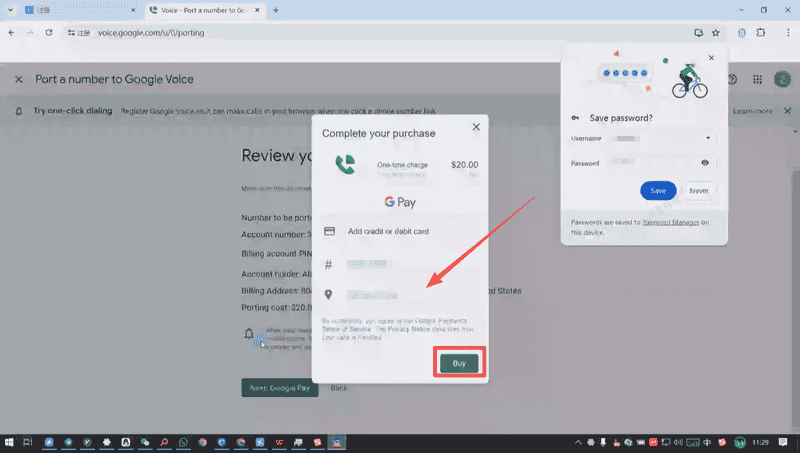Open the Privacy Notice link
This screenshot has width=800, height=453.
(x=409, y=329)
